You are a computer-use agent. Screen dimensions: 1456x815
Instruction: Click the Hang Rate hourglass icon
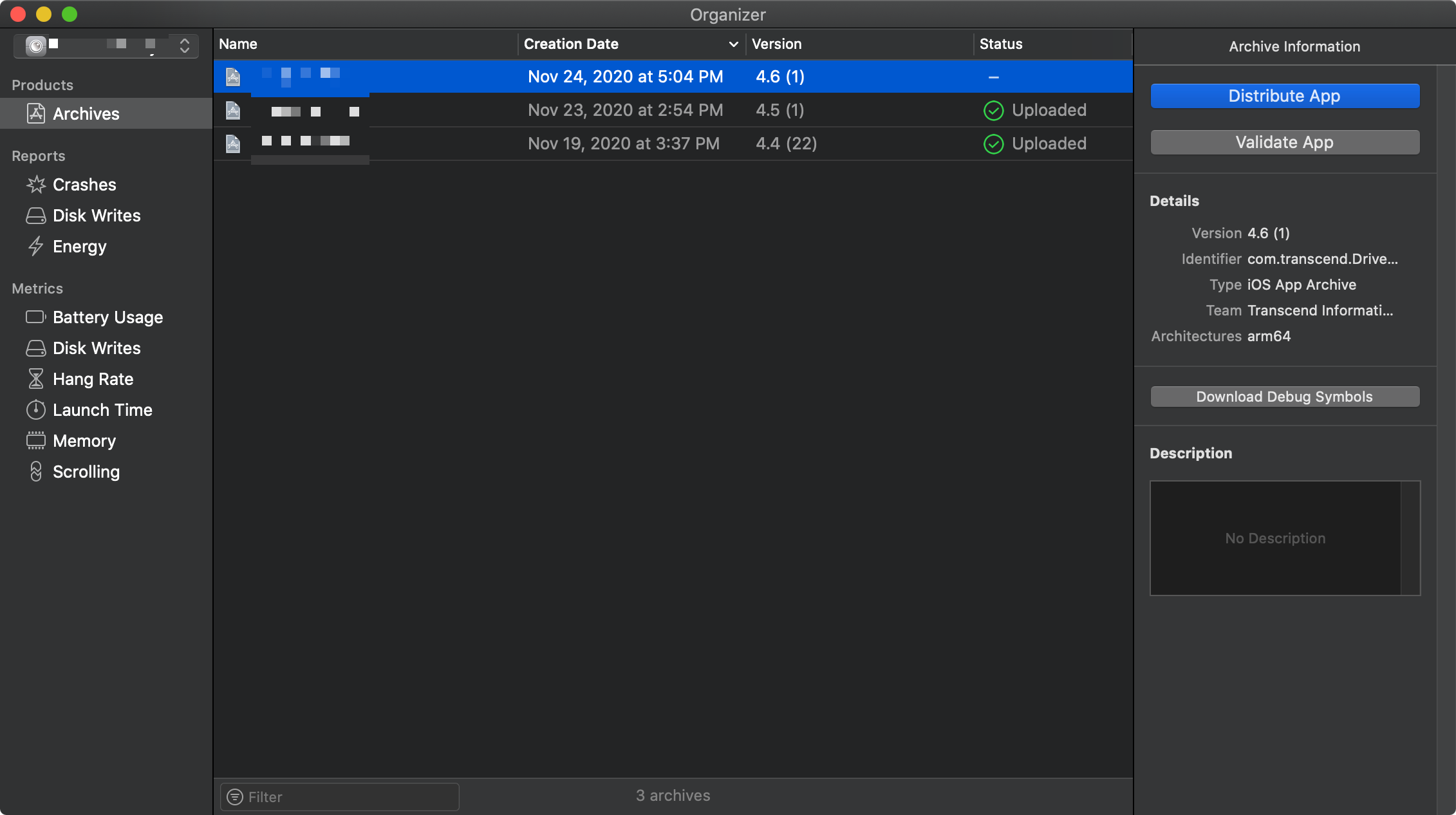(x=36, y=379)
